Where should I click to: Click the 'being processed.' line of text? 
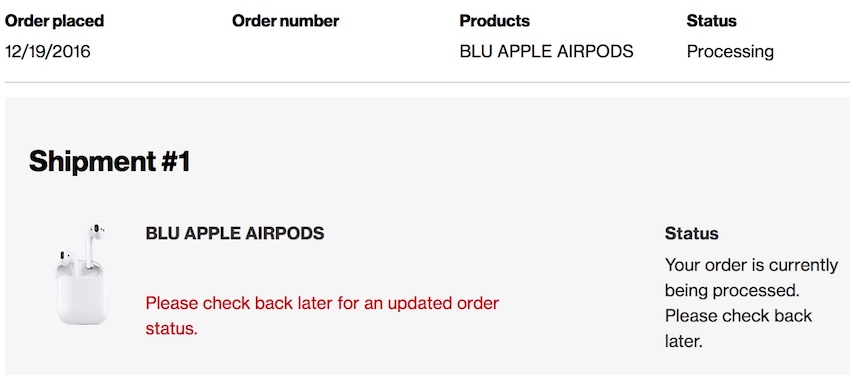pyautogui.click(x=732, y=291)
